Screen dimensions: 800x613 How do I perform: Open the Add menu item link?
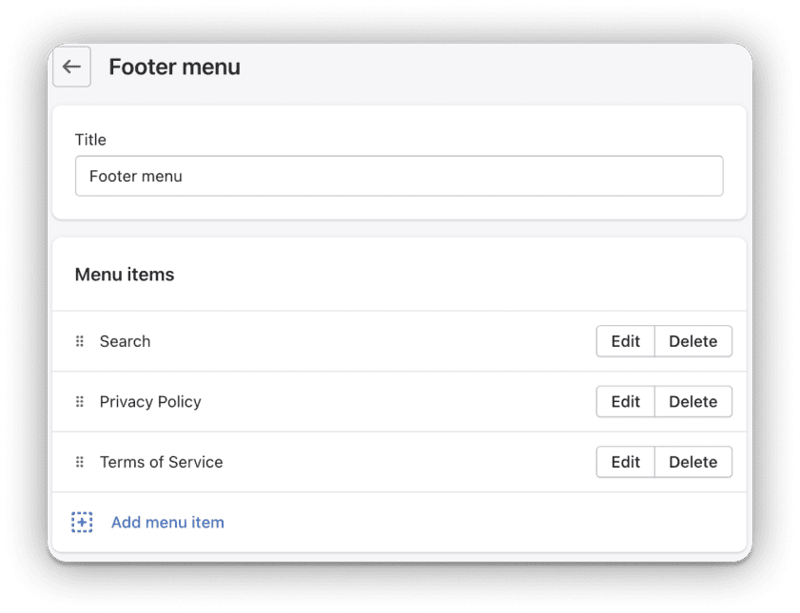point(167,522)
